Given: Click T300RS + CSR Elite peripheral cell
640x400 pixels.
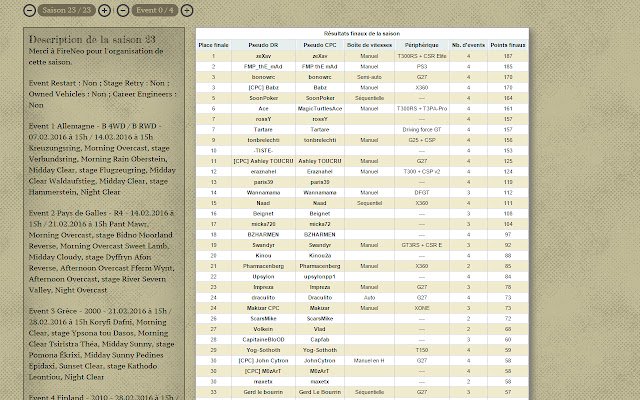Looking at the screenshot, I should [x=422, y=56].
